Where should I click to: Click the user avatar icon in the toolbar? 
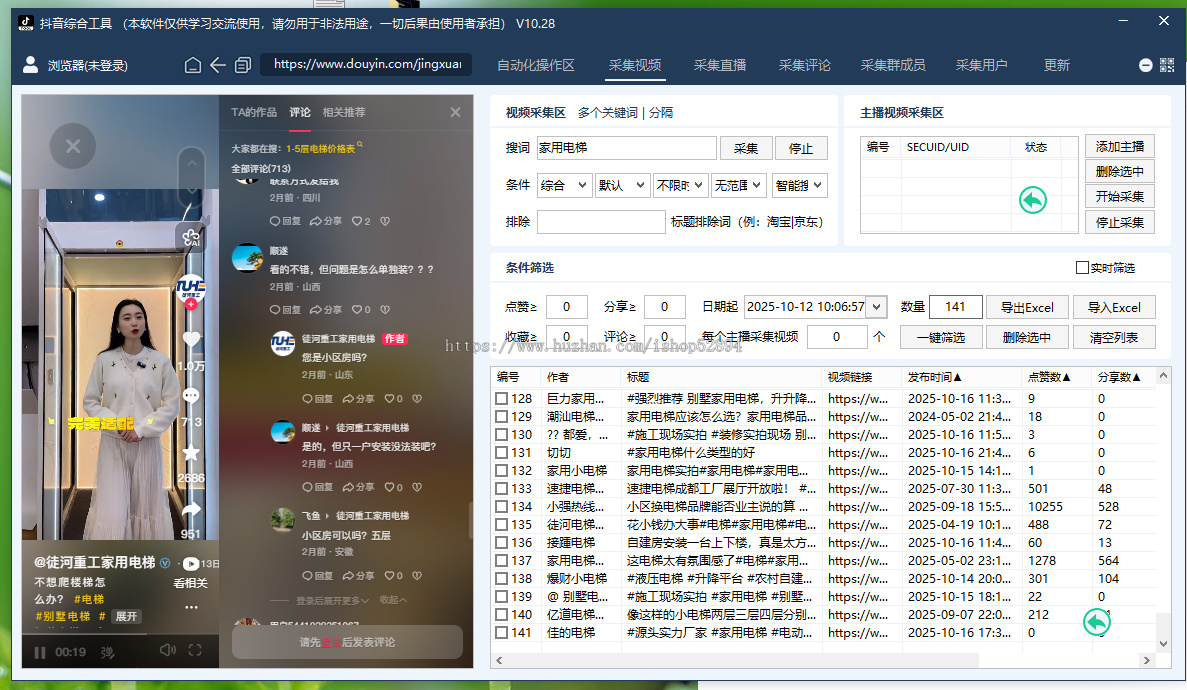30,64
